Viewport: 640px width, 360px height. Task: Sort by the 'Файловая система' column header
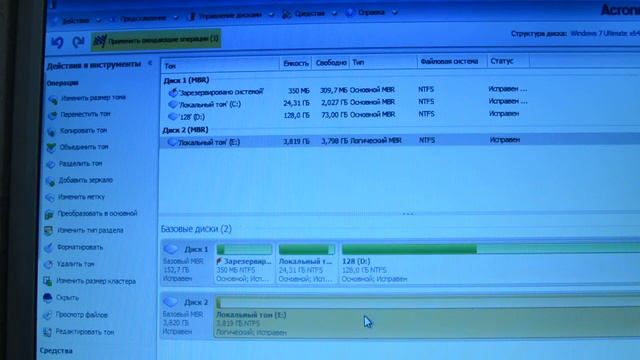click(x=452, y=61)
